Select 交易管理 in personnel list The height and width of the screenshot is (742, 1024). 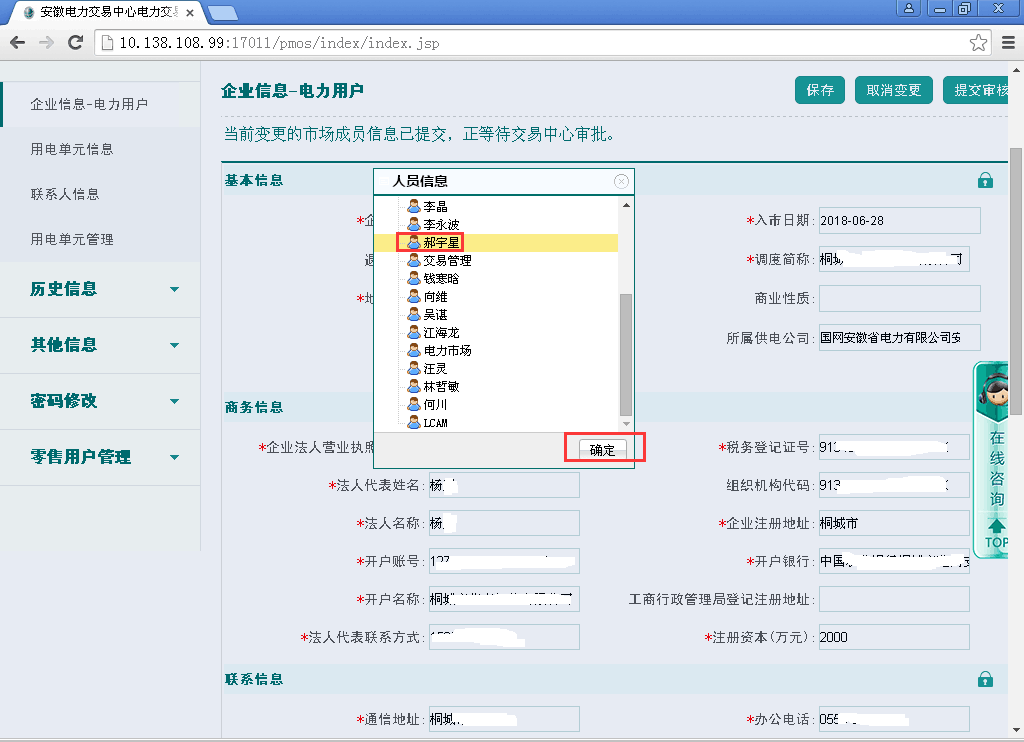[x=447, y=260]
